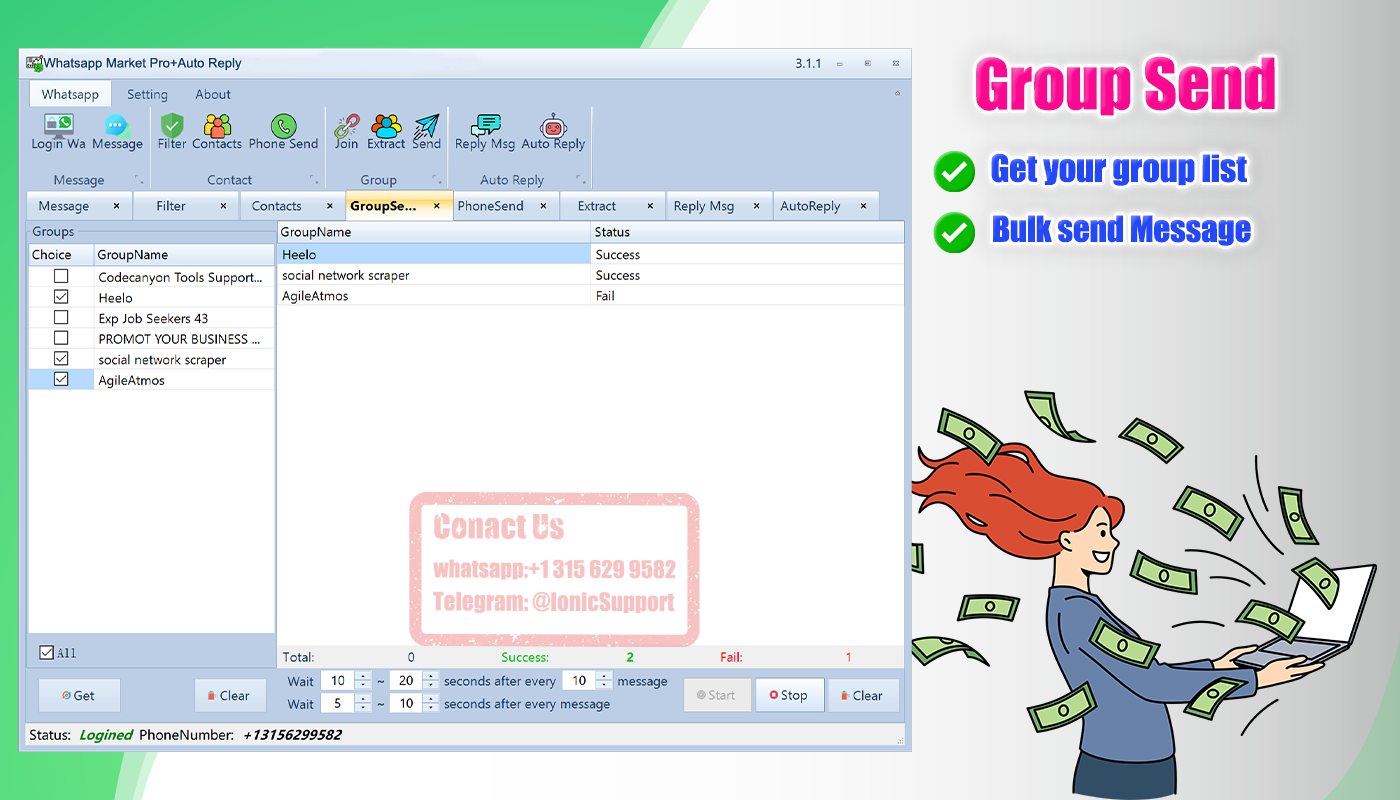
Task: Launch the Phone Send tool
Action: coord(283,132)
